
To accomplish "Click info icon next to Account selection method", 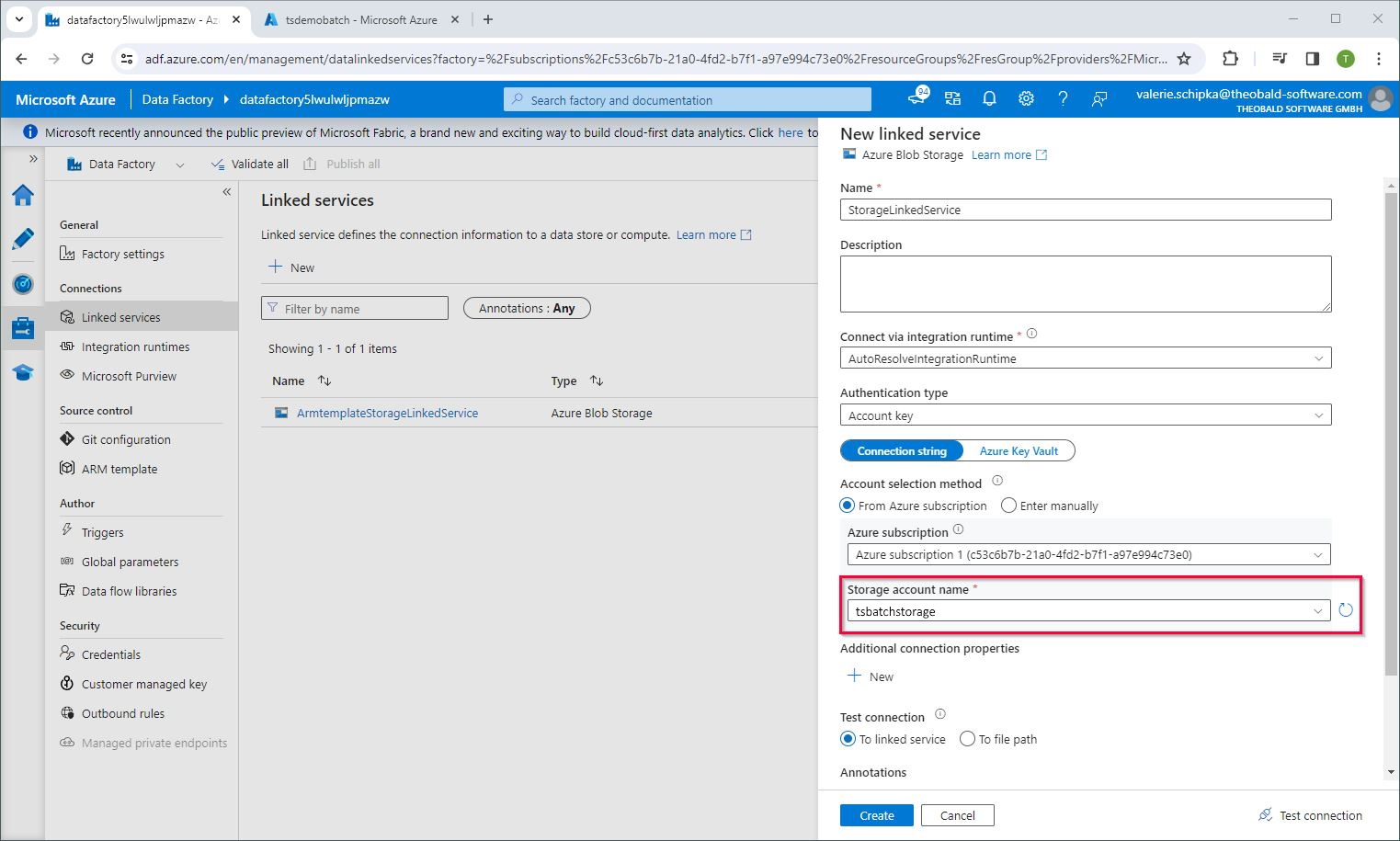I will point(997,481).
